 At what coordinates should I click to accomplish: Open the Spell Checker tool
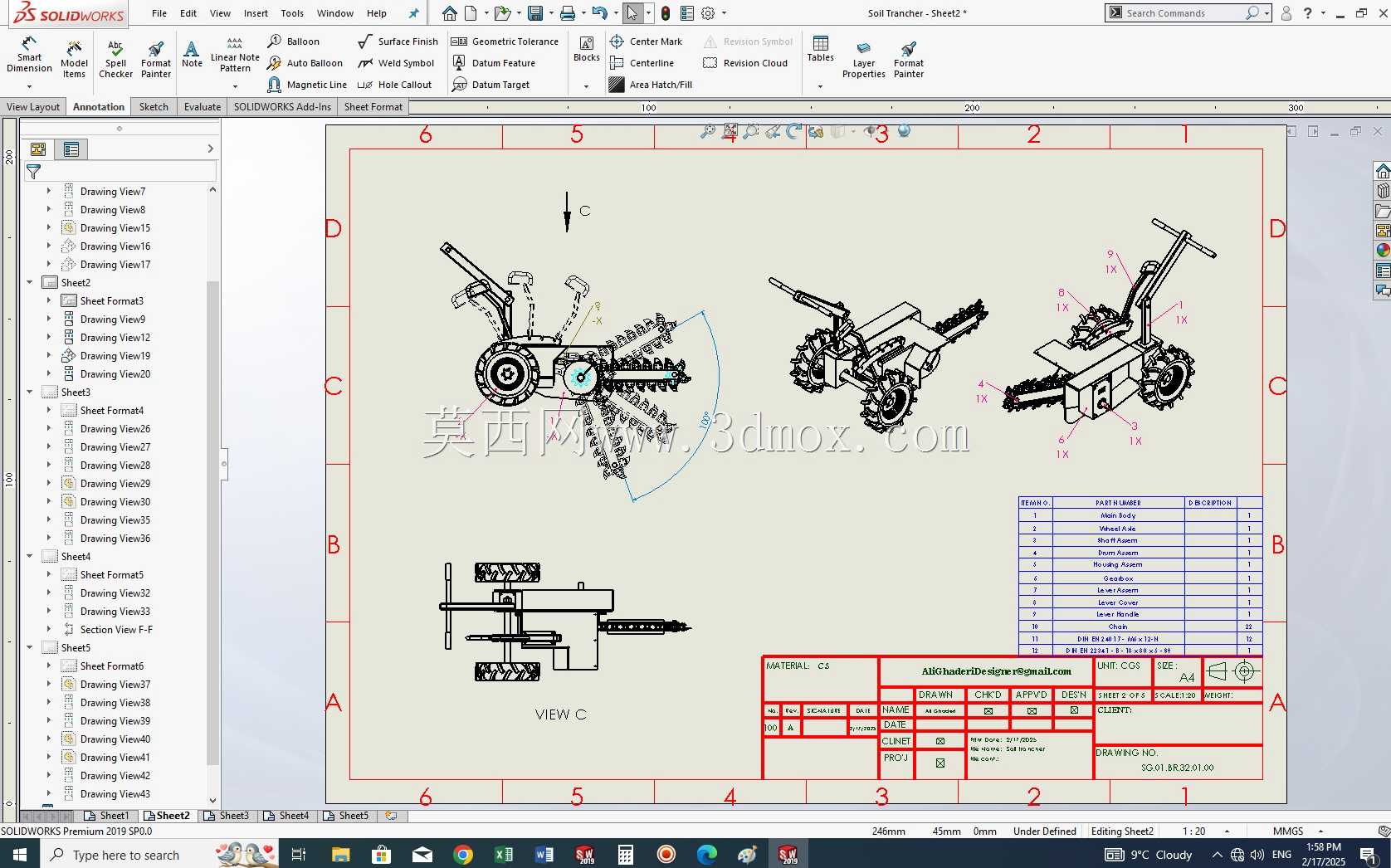coord(115,58)
